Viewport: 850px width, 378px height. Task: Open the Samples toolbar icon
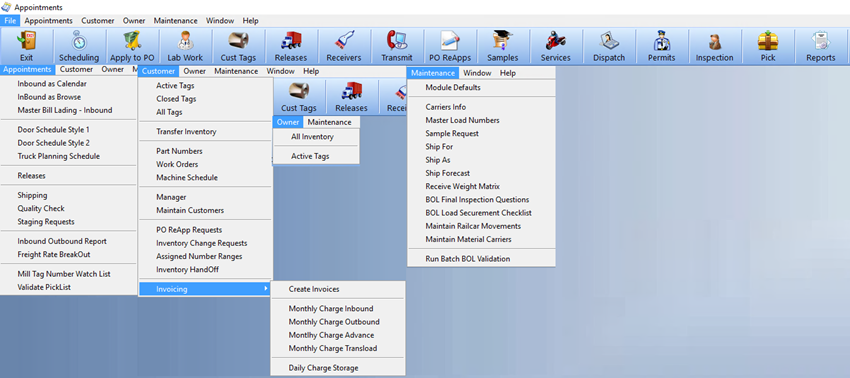coord(503,46)
